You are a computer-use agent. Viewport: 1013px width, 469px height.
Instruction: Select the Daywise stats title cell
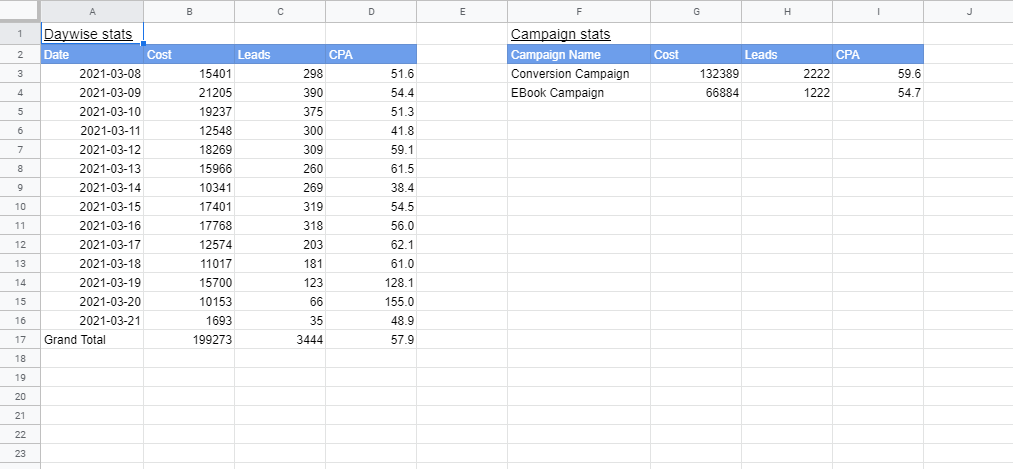tap(92, 34)
